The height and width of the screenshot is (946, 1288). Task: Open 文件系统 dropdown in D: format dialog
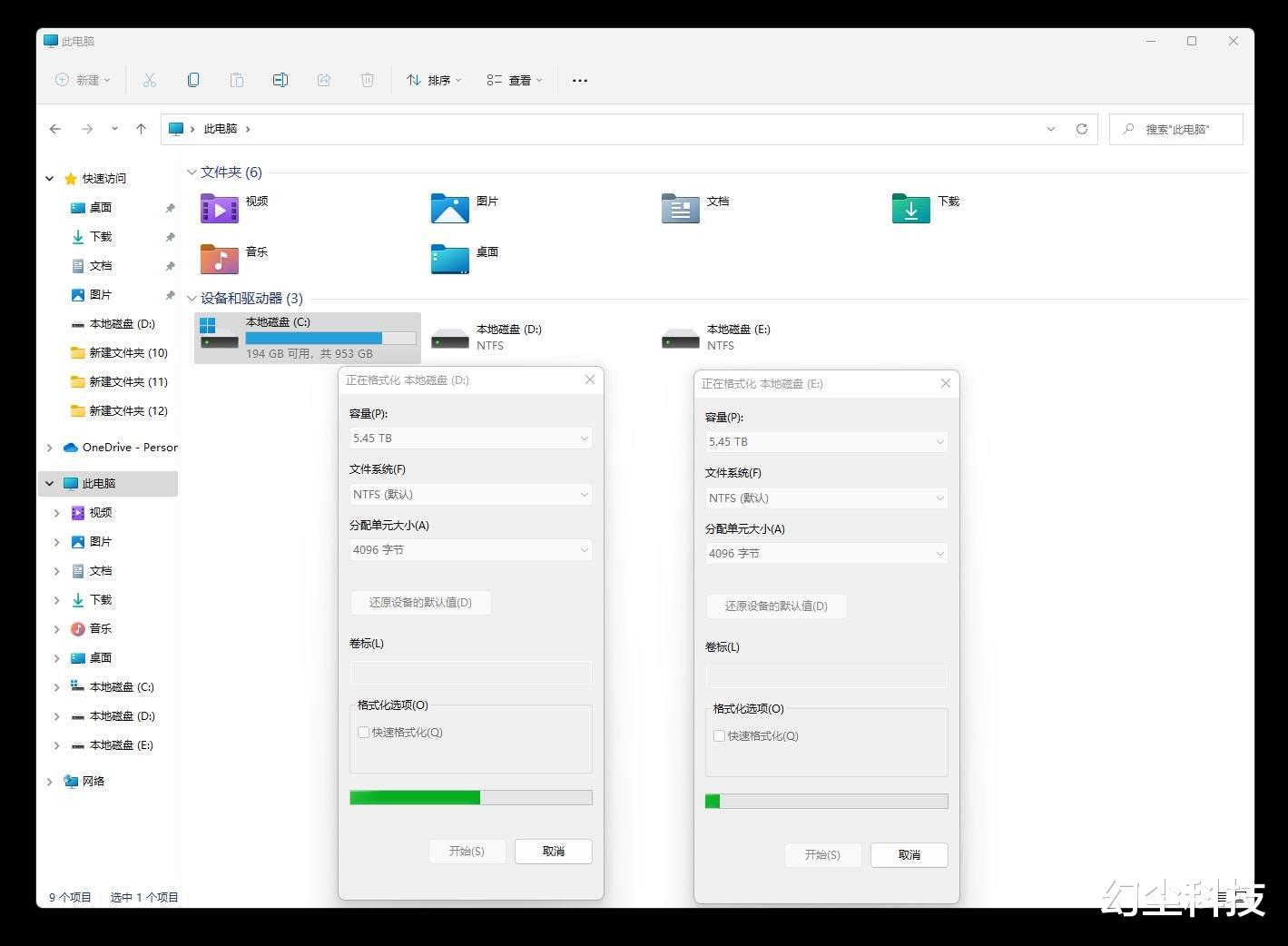pyautogui.click(x=470, y=495)
